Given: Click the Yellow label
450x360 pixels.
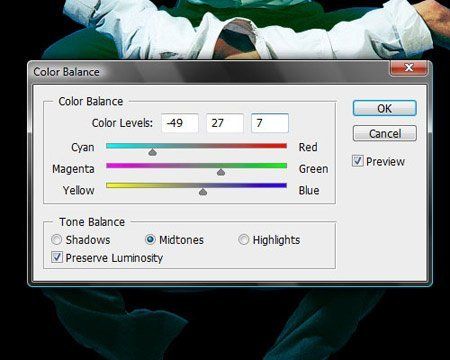Looking at the screenshot, I should click(79, 190).
